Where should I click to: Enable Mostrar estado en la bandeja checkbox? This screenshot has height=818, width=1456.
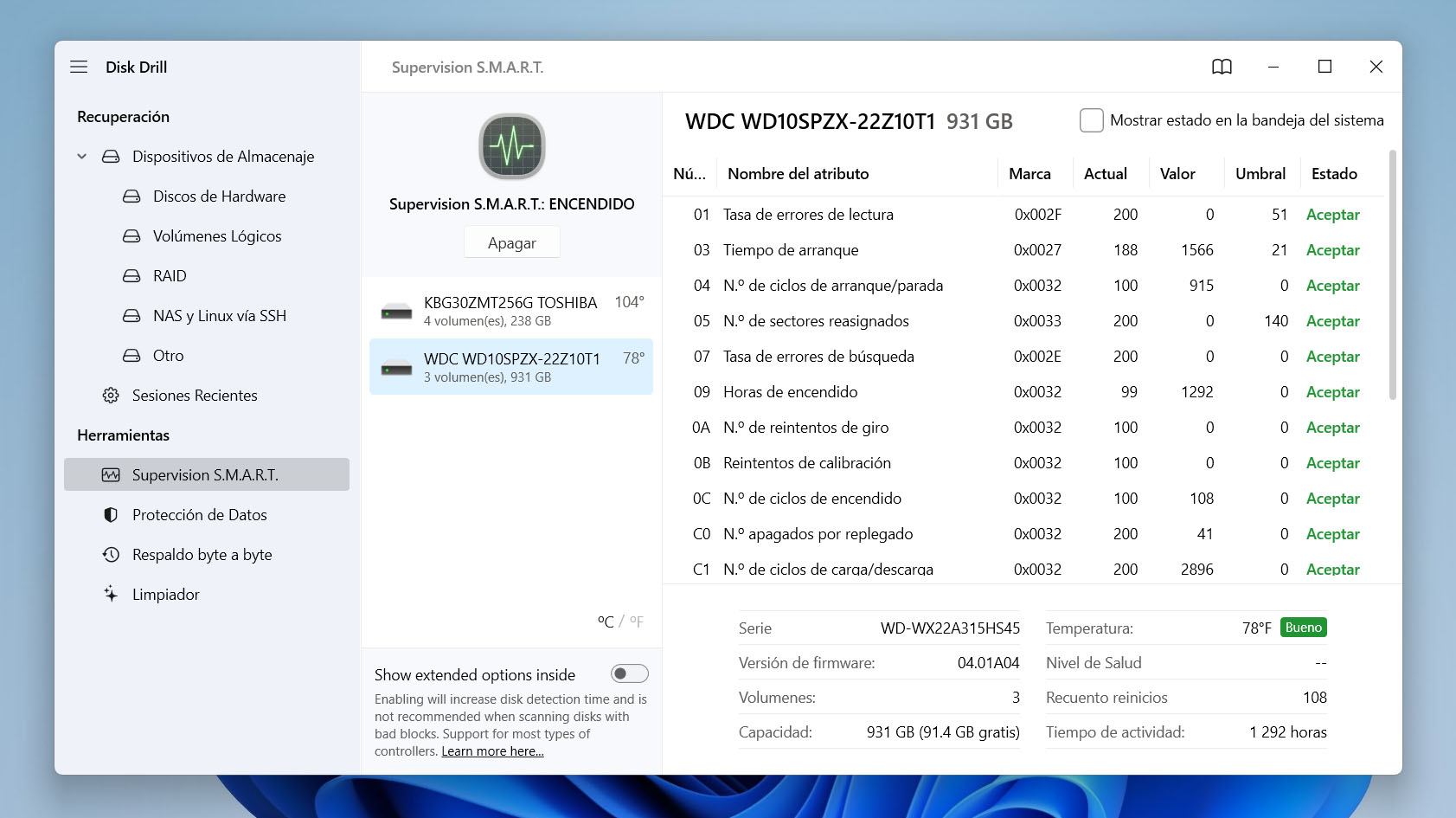pyautogui.click(x=1091, y=120)
